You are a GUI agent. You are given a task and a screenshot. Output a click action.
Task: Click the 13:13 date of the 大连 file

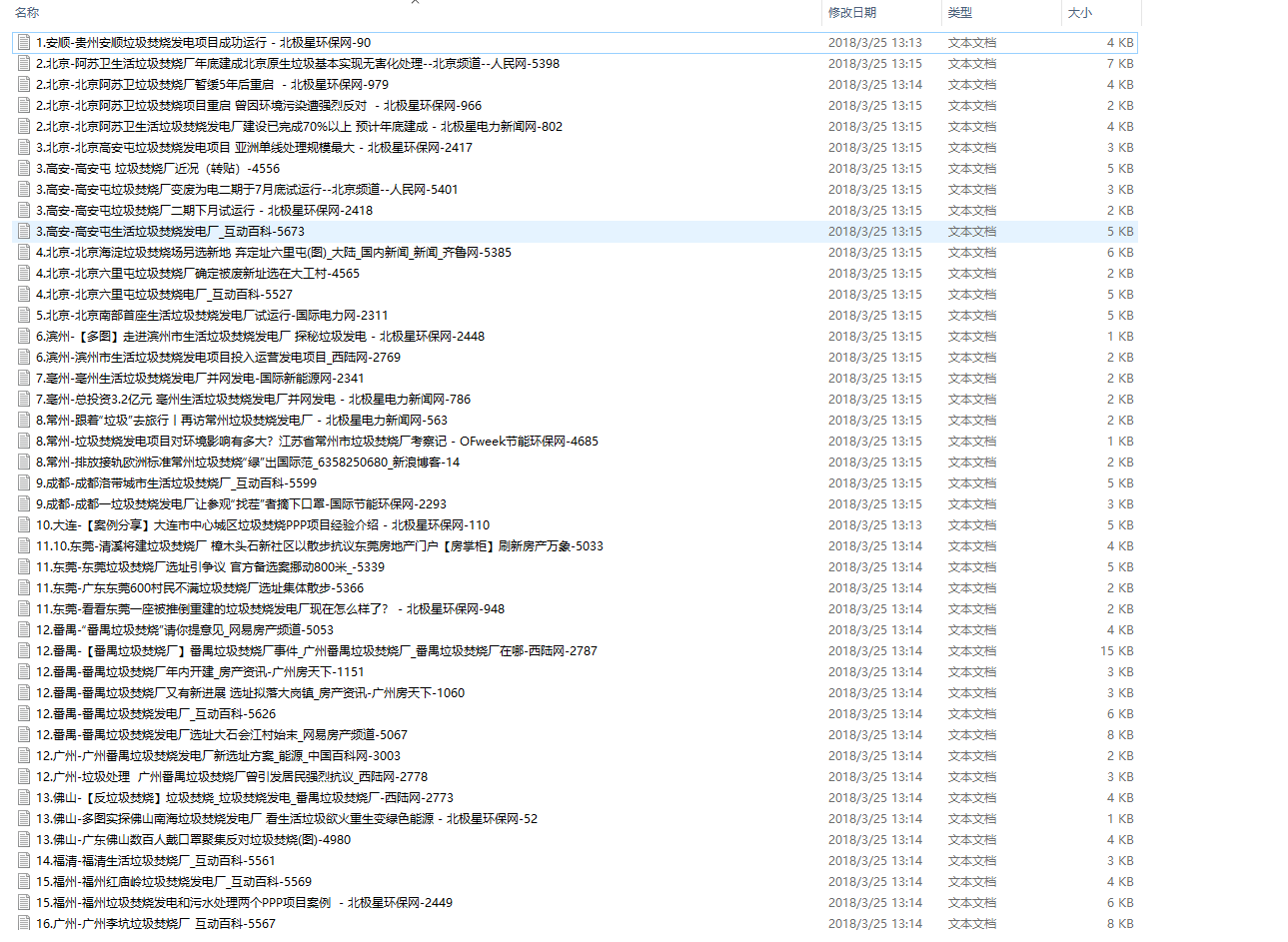coord(875,524)
